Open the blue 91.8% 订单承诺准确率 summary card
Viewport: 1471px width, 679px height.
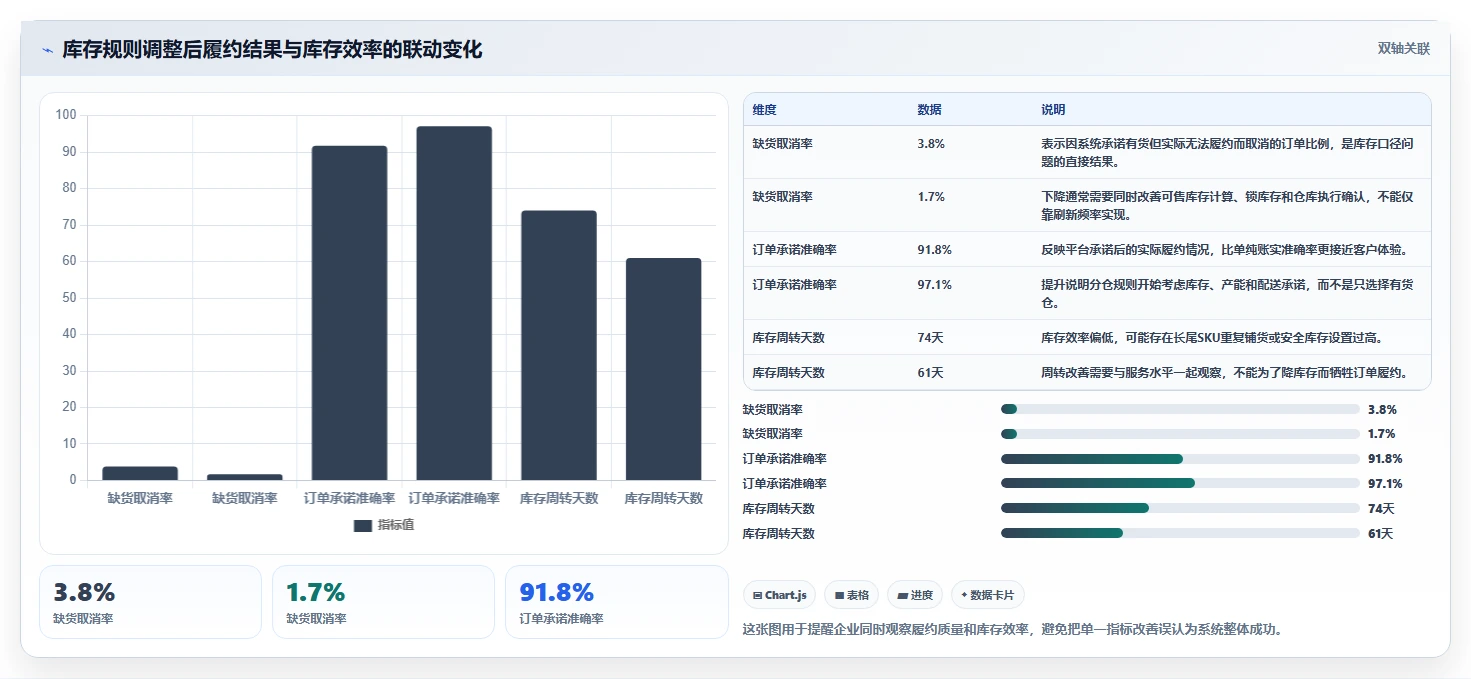point(617,602)
